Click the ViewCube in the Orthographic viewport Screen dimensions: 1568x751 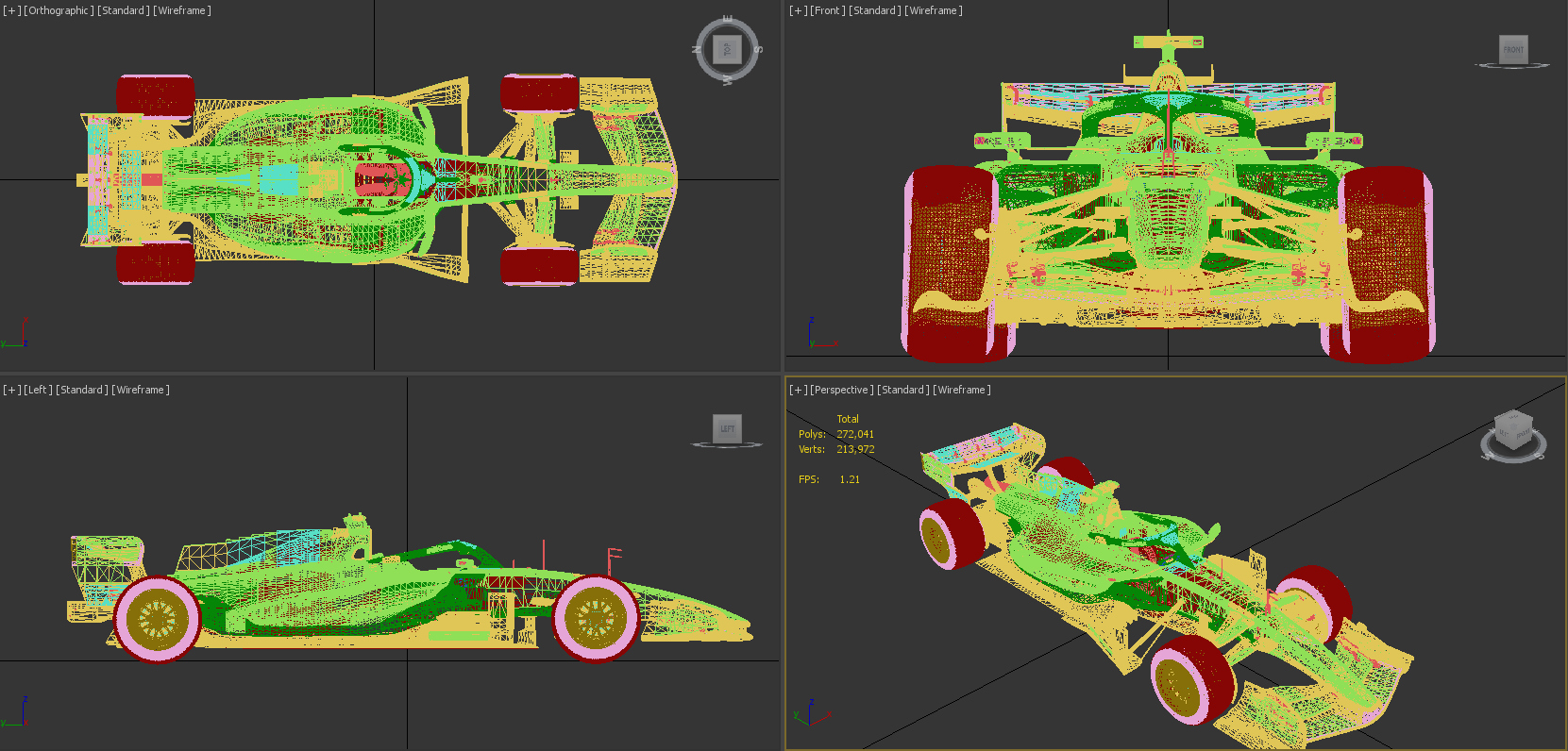(727, 49)
